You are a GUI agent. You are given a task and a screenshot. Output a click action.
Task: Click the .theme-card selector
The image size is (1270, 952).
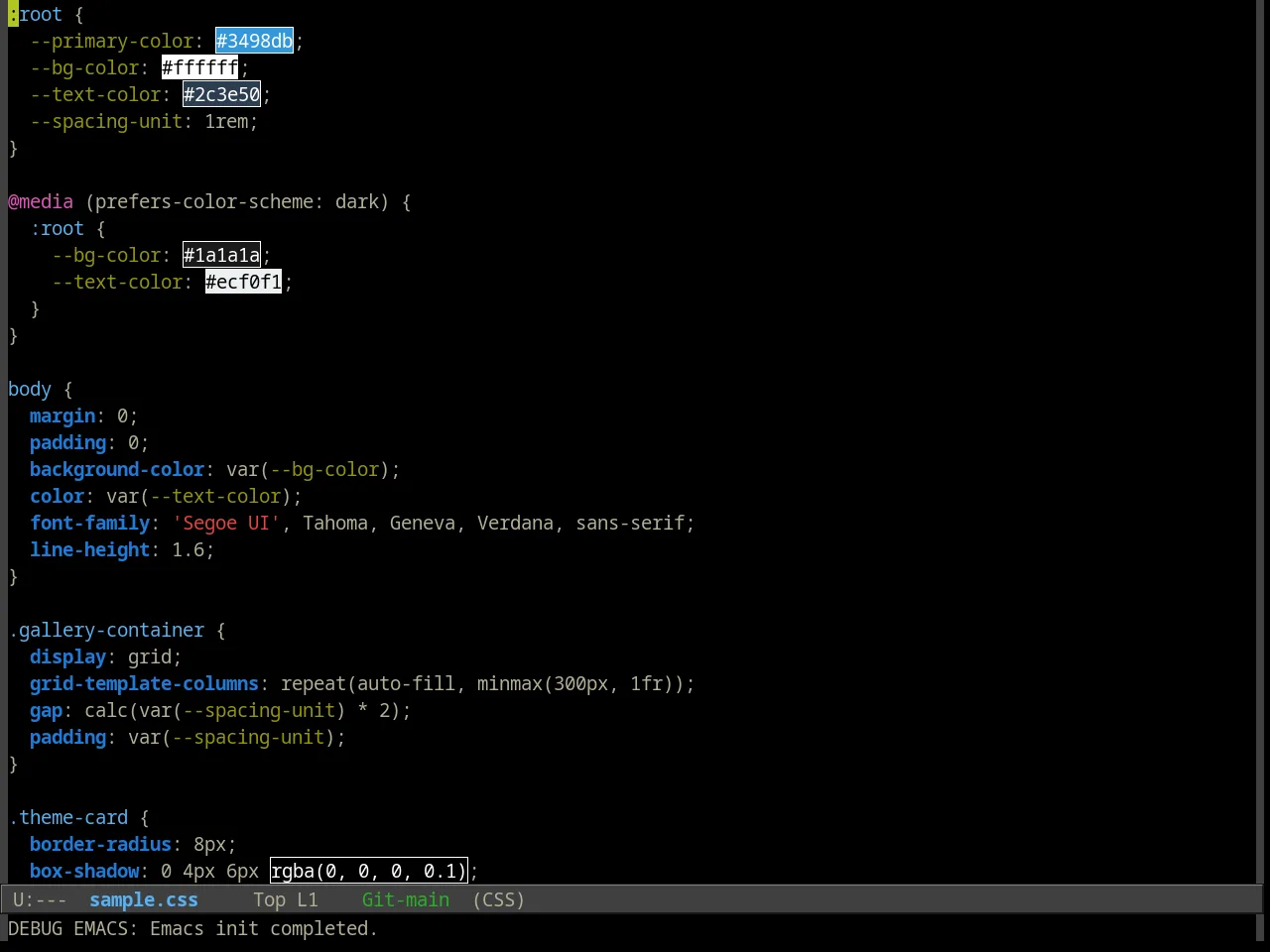pyautogui.click(x=68, y=817)
